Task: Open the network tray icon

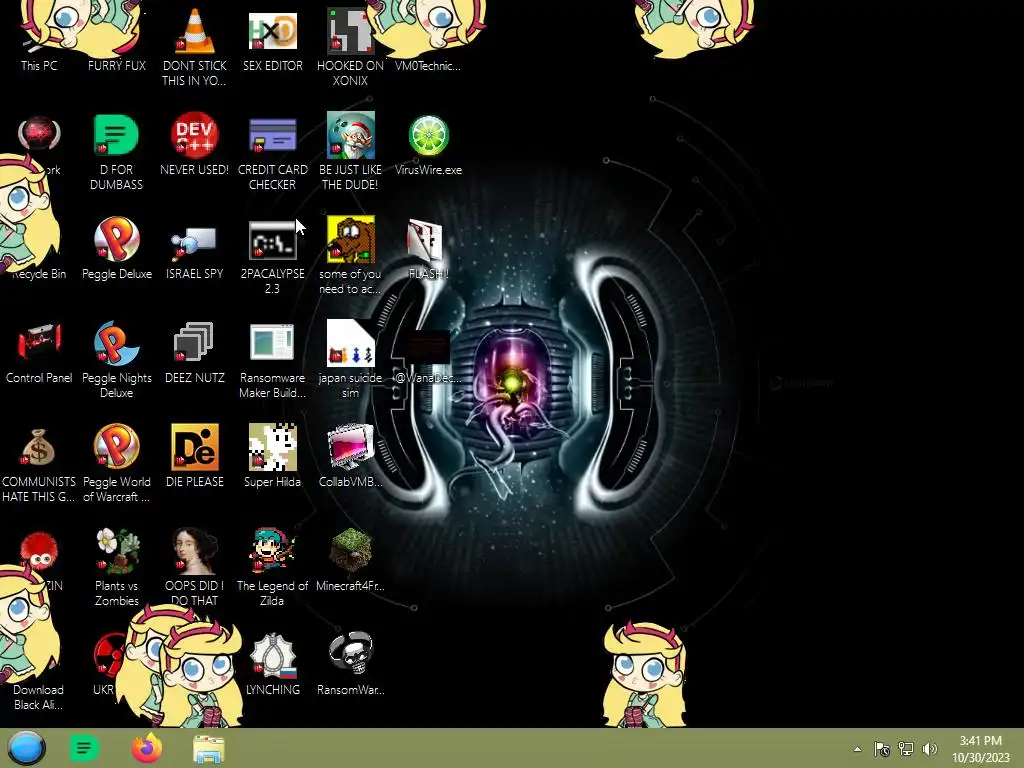Action: pos(906,749)
